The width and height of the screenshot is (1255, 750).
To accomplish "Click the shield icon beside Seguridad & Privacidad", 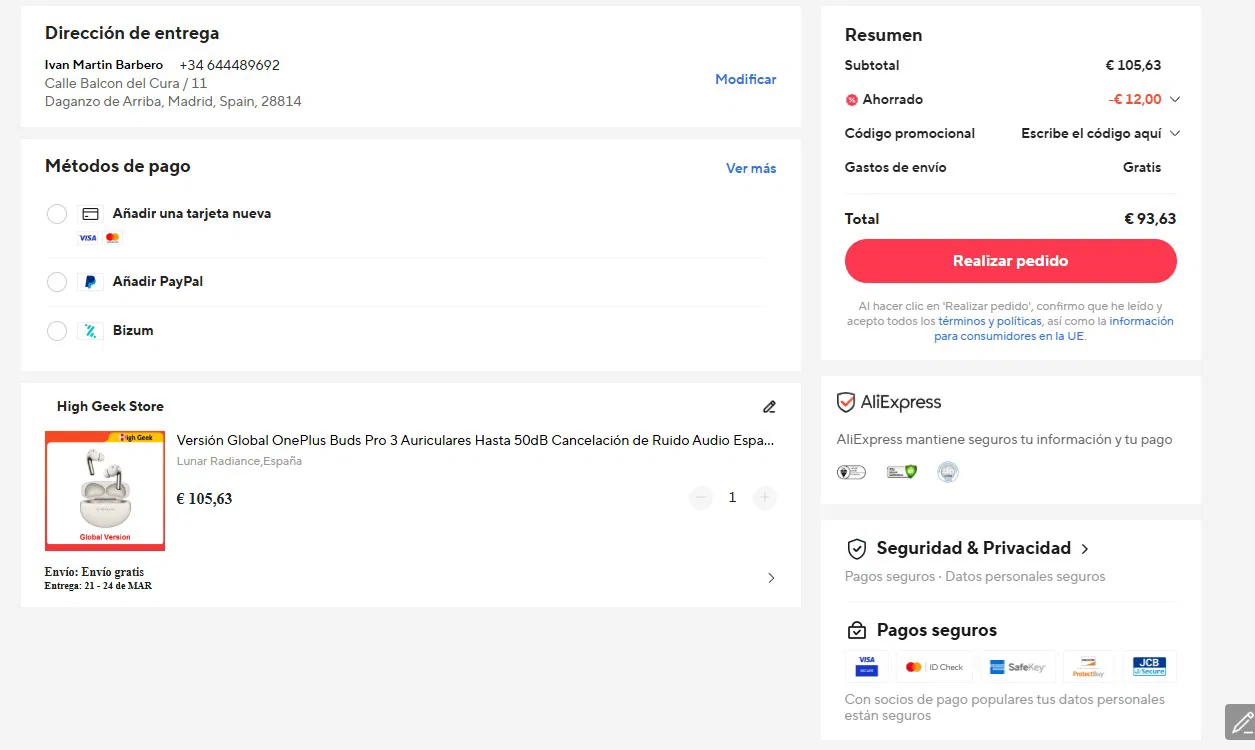I will 856,549.
